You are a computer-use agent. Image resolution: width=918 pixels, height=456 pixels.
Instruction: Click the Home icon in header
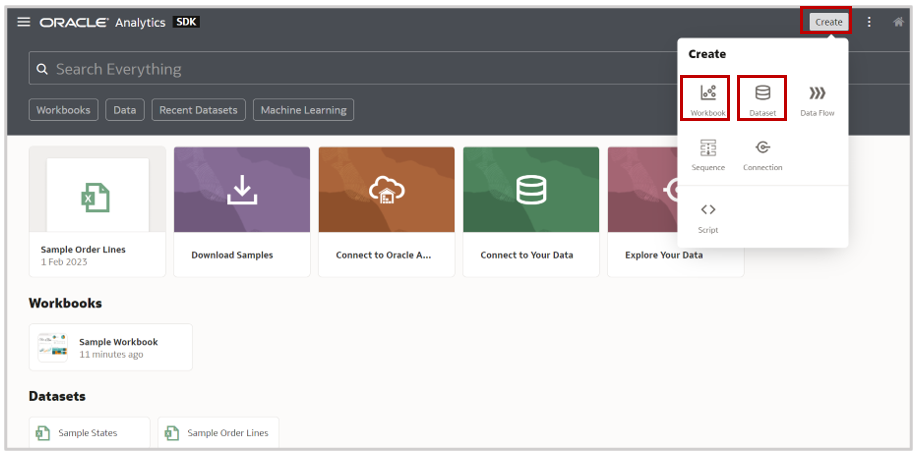pyautogui.click(x=898, y=22)
